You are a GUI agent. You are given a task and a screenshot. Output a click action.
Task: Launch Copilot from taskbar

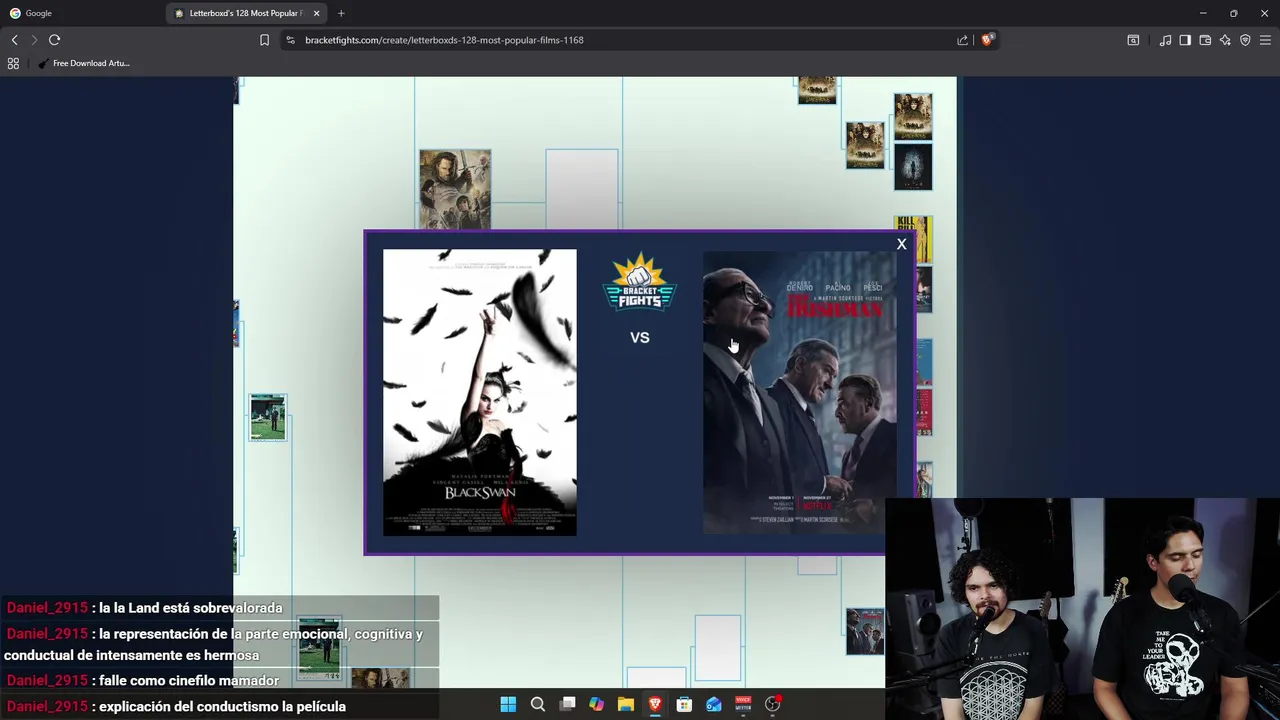[x=596, y=705]
